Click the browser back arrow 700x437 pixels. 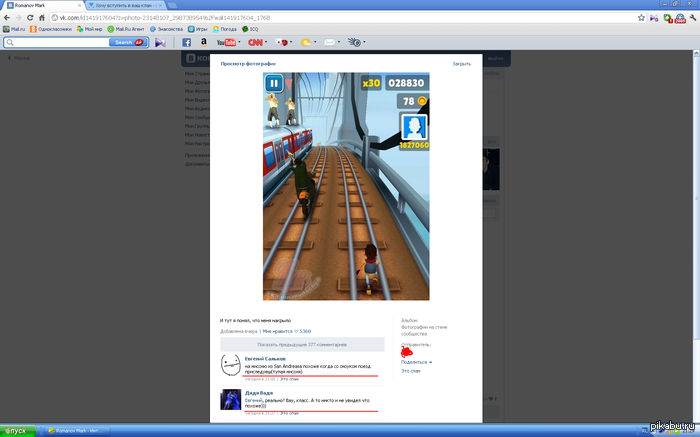click(x=6, y=18)
